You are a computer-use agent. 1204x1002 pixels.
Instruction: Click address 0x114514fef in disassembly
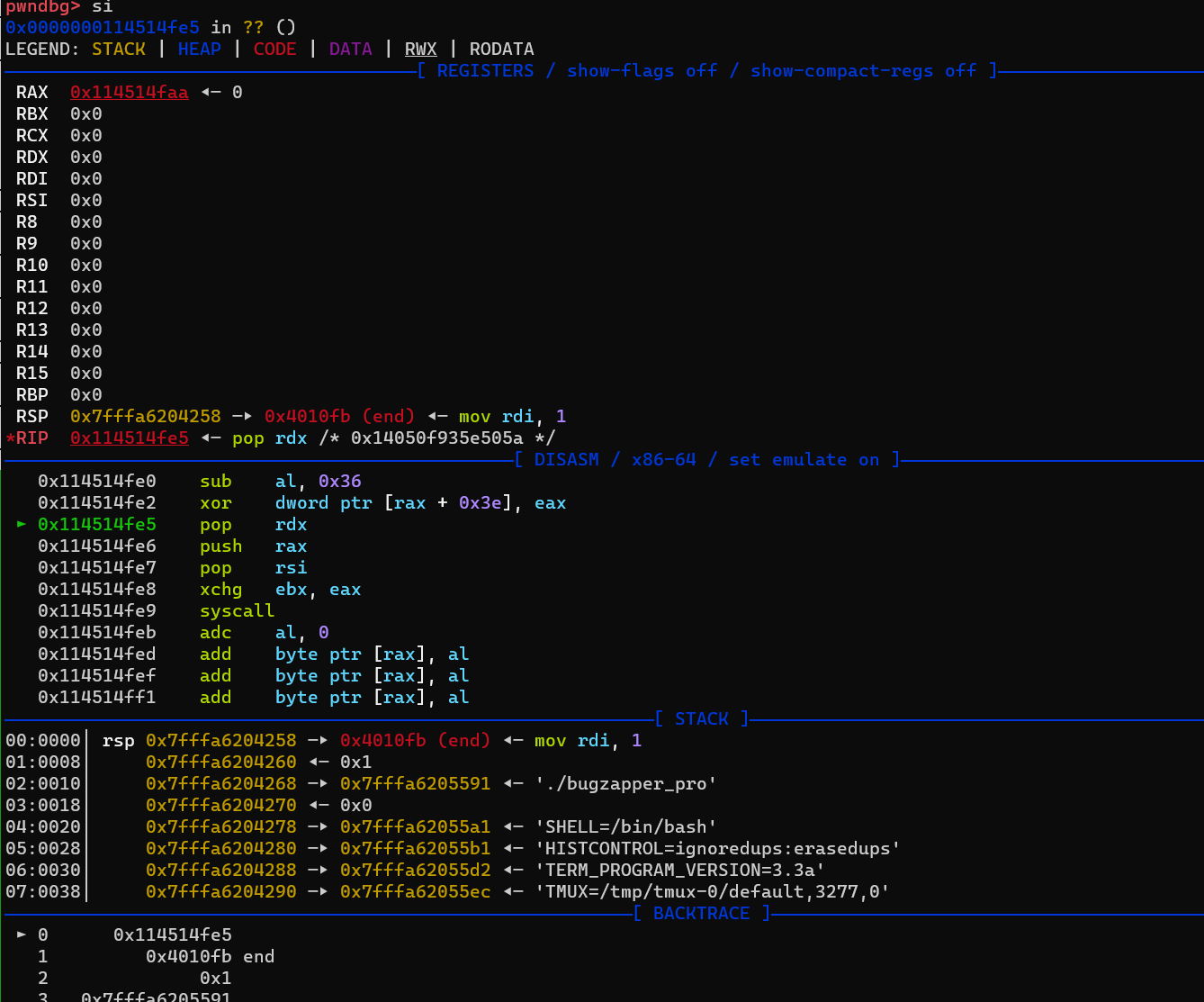point(97,676)
